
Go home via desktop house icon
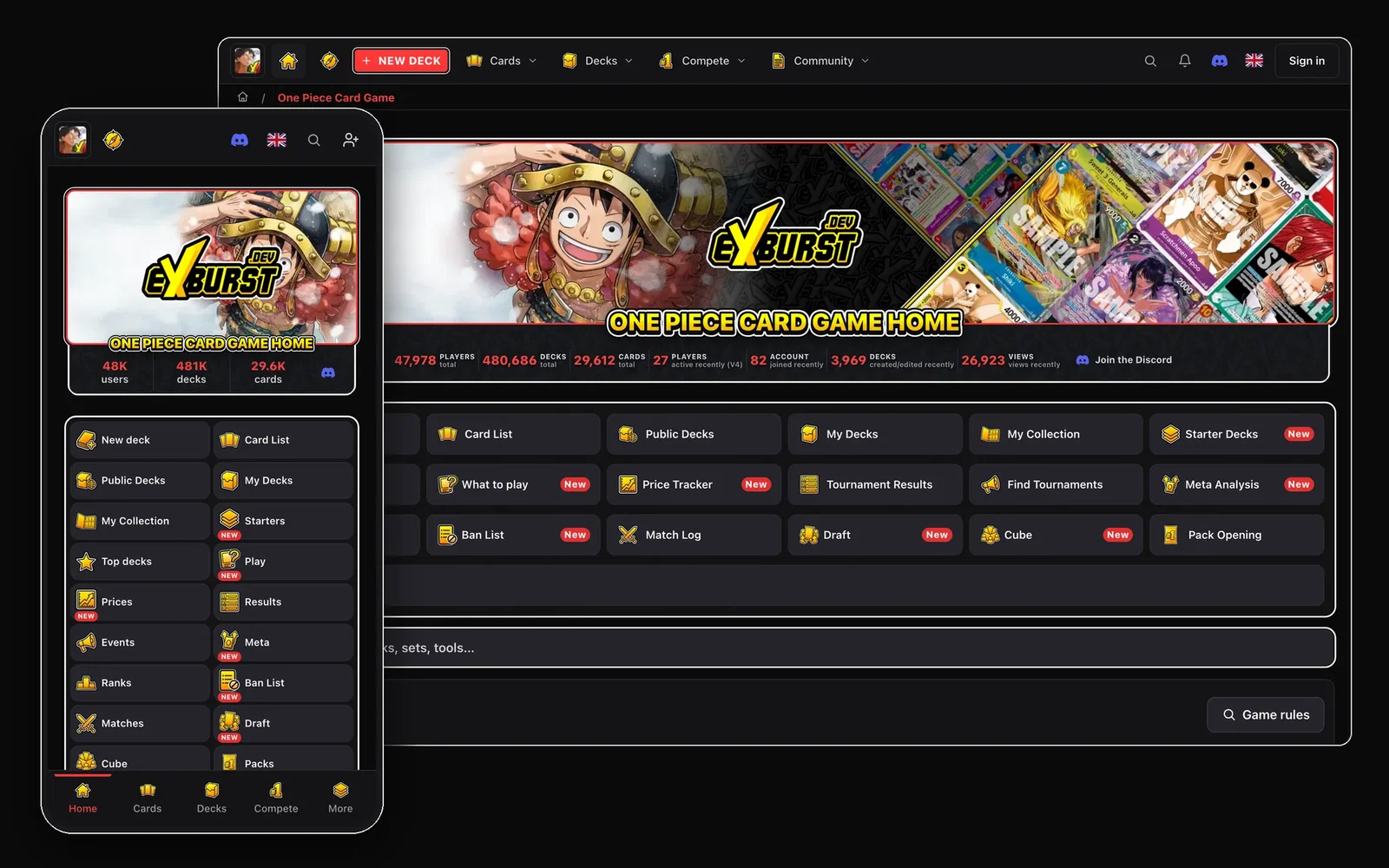pos(288,61)
